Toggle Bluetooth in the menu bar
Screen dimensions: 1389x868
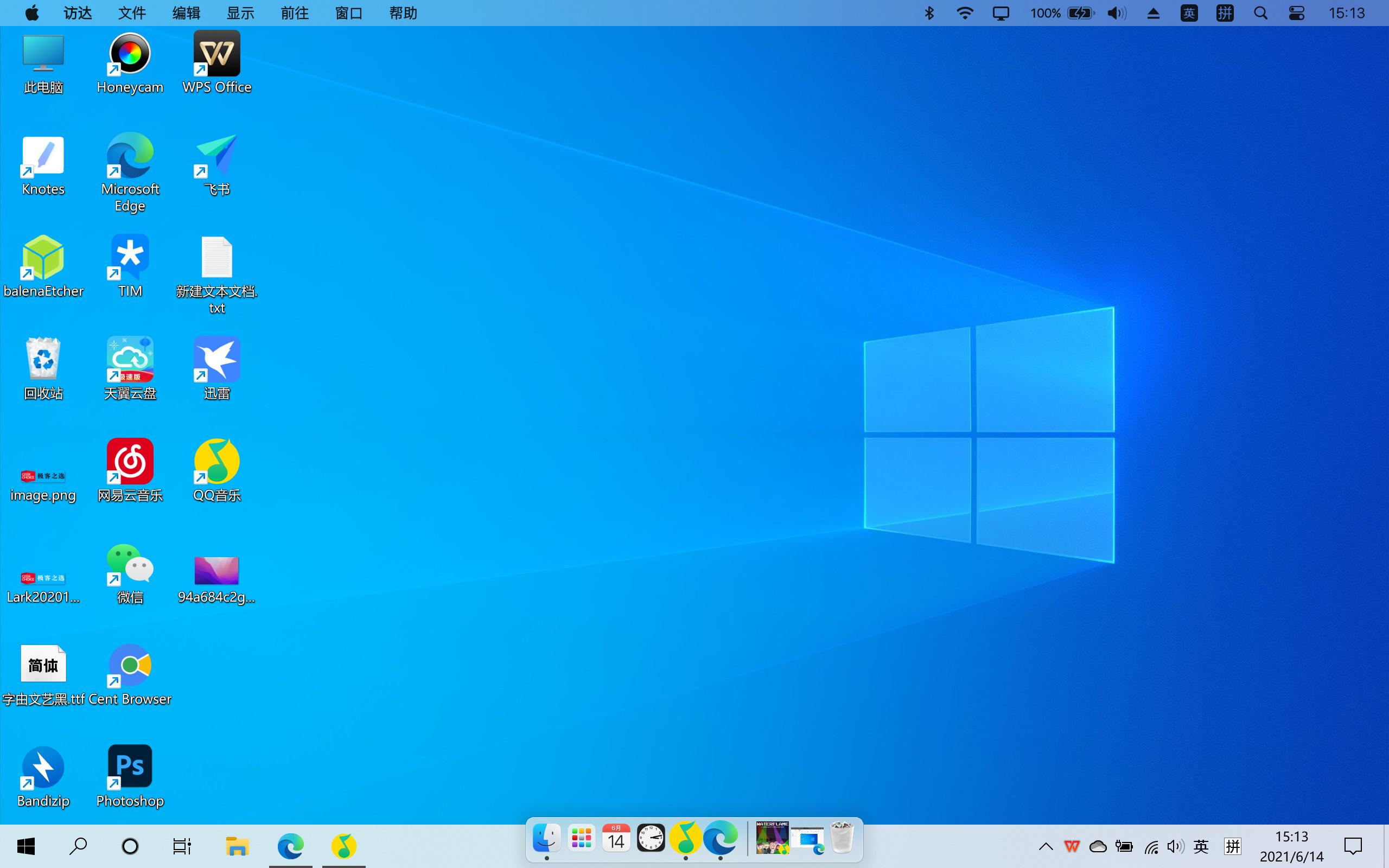(929, 12)
